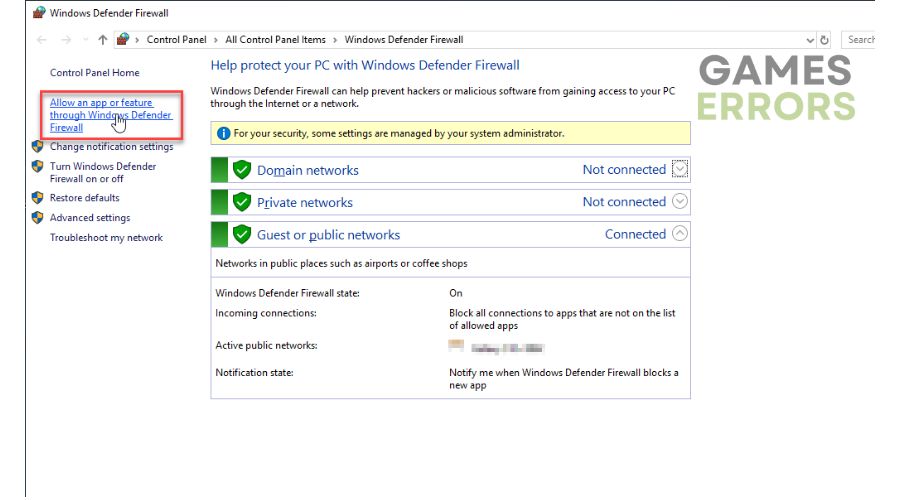Collapse the Guest or public networks section
The image size is (900, 500).
[680, 234]
